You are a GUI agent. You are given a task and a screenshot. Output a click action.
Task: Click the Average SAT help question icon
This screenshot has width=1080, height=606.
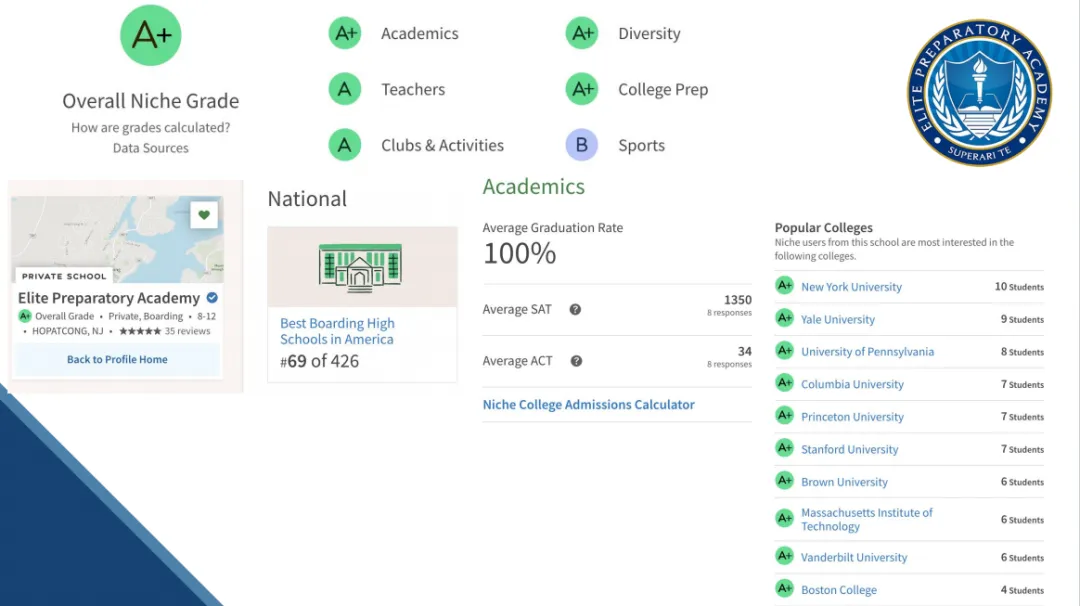click(x=575, y=309)
